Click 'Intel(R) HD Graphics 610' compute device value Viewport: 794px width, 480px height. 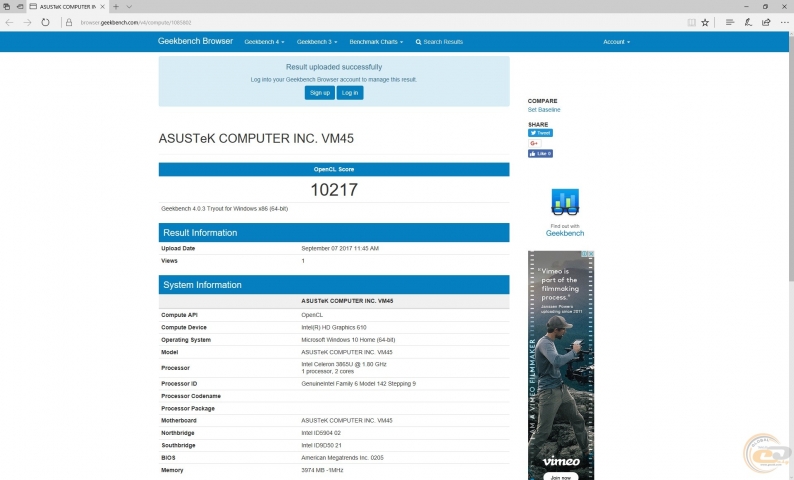tap(334, 327)
